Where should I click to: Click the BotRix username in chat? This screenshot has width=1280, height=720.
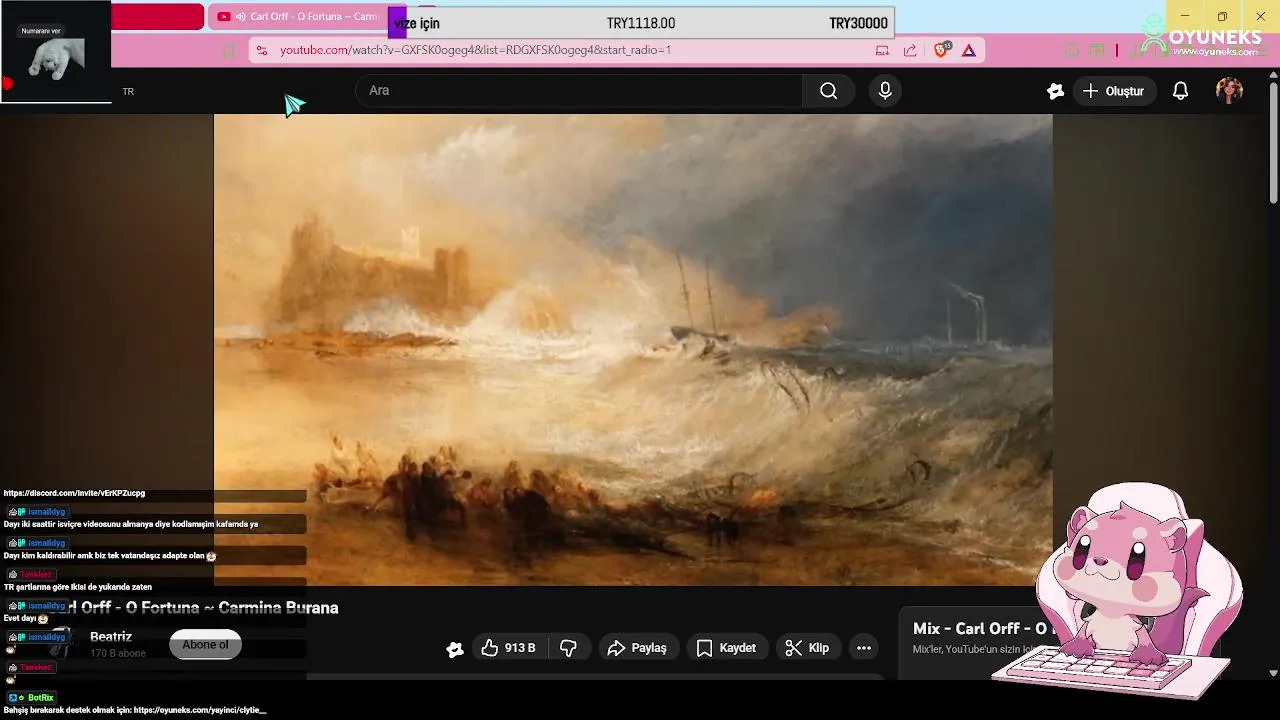point(41,698)
